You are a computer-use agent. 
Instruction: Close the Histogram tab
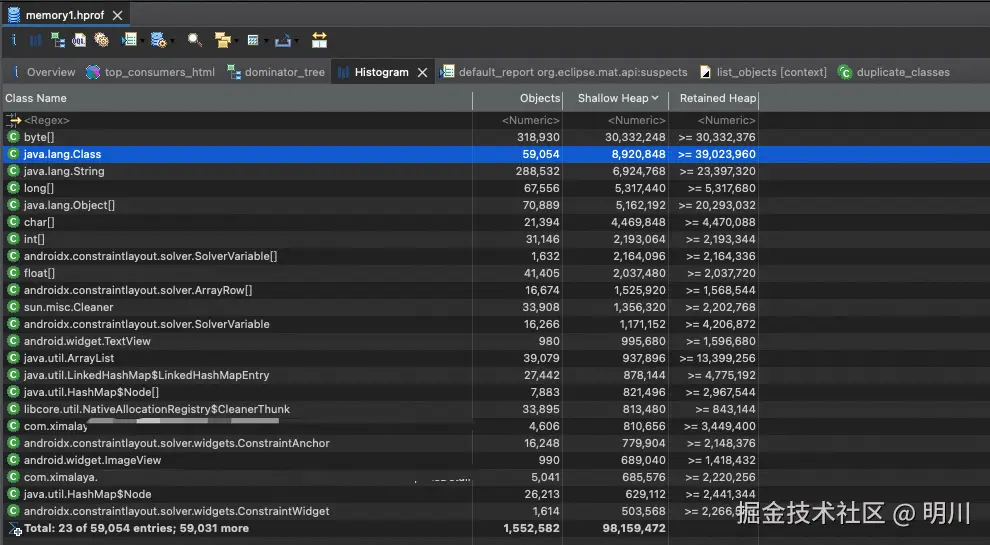coord(423,72)
